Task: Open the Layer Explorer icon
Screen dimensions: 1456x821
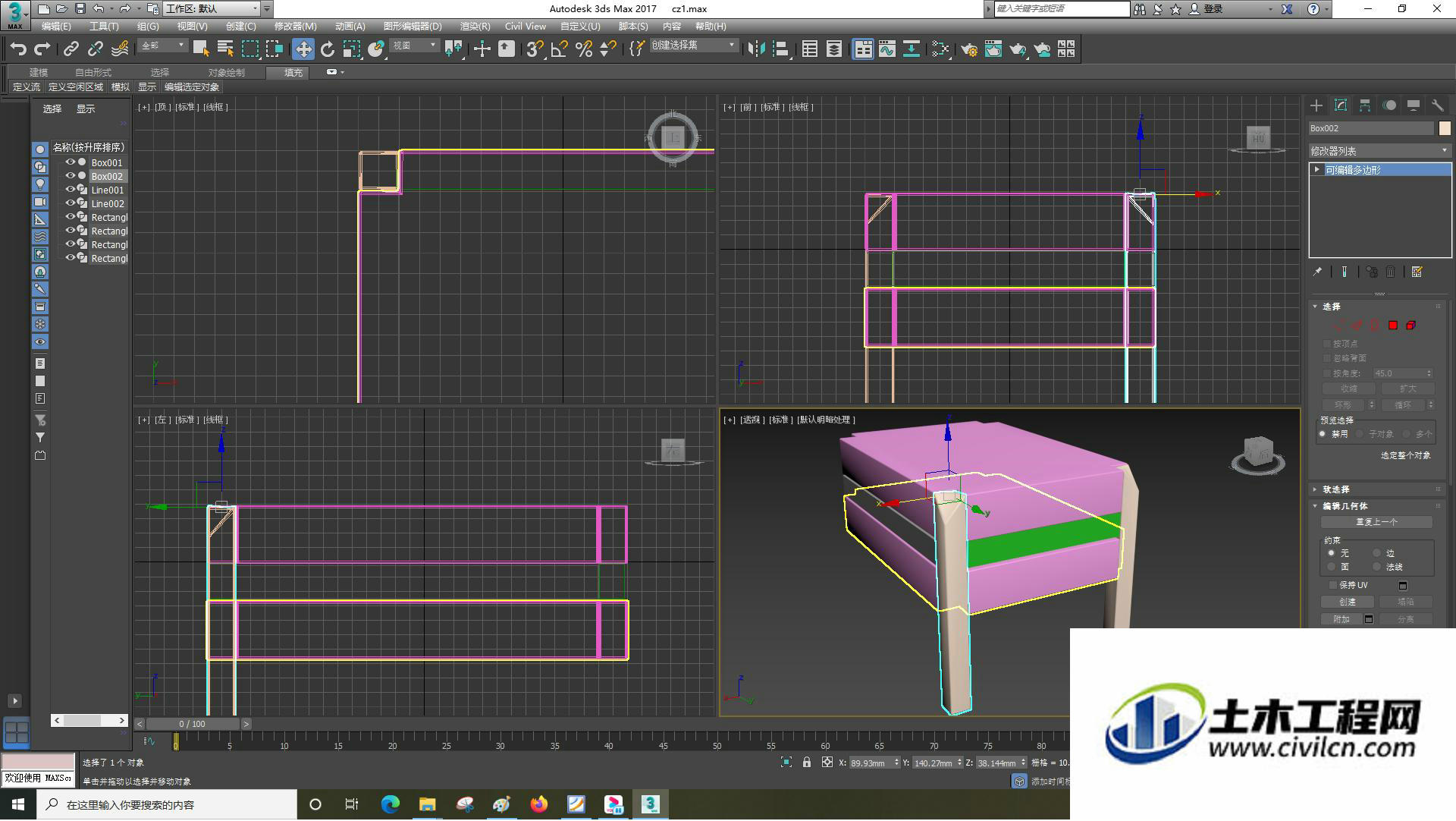Action: [834, 49]
